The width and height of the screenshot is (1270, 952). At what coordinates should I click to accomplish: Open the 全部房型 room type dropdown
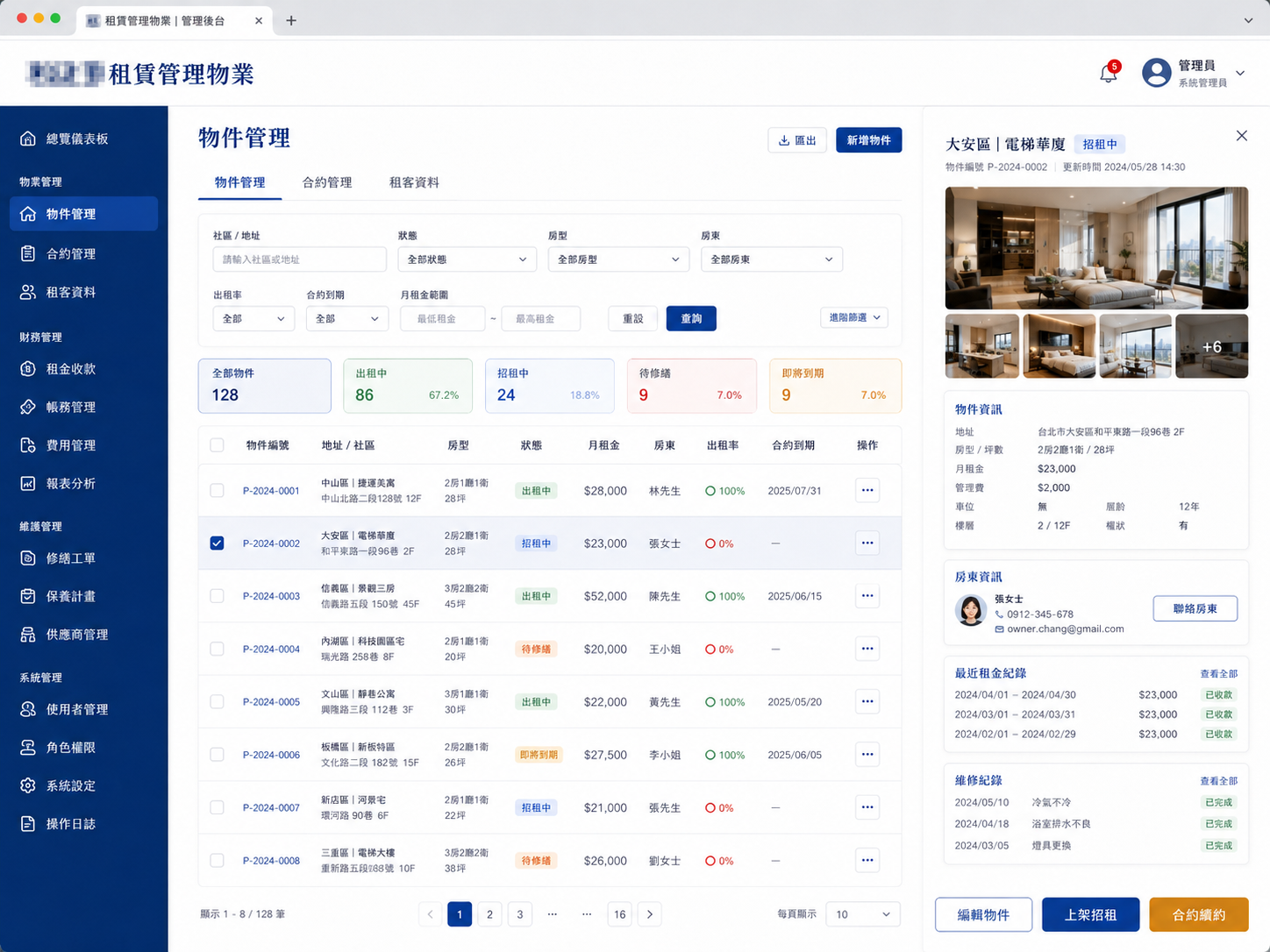(618, 259)
